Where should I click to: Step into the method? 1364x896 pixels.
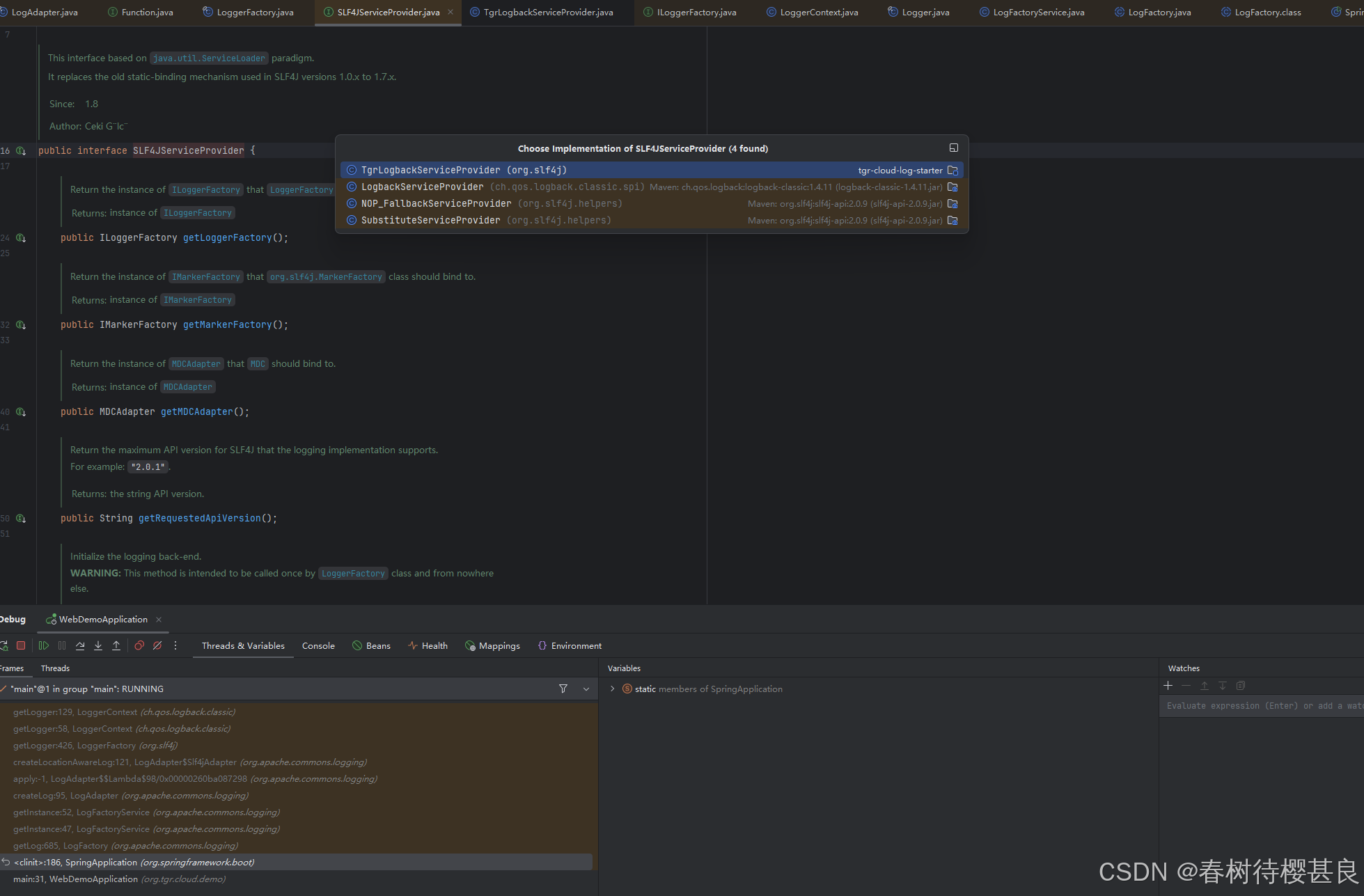click(98, 645)
